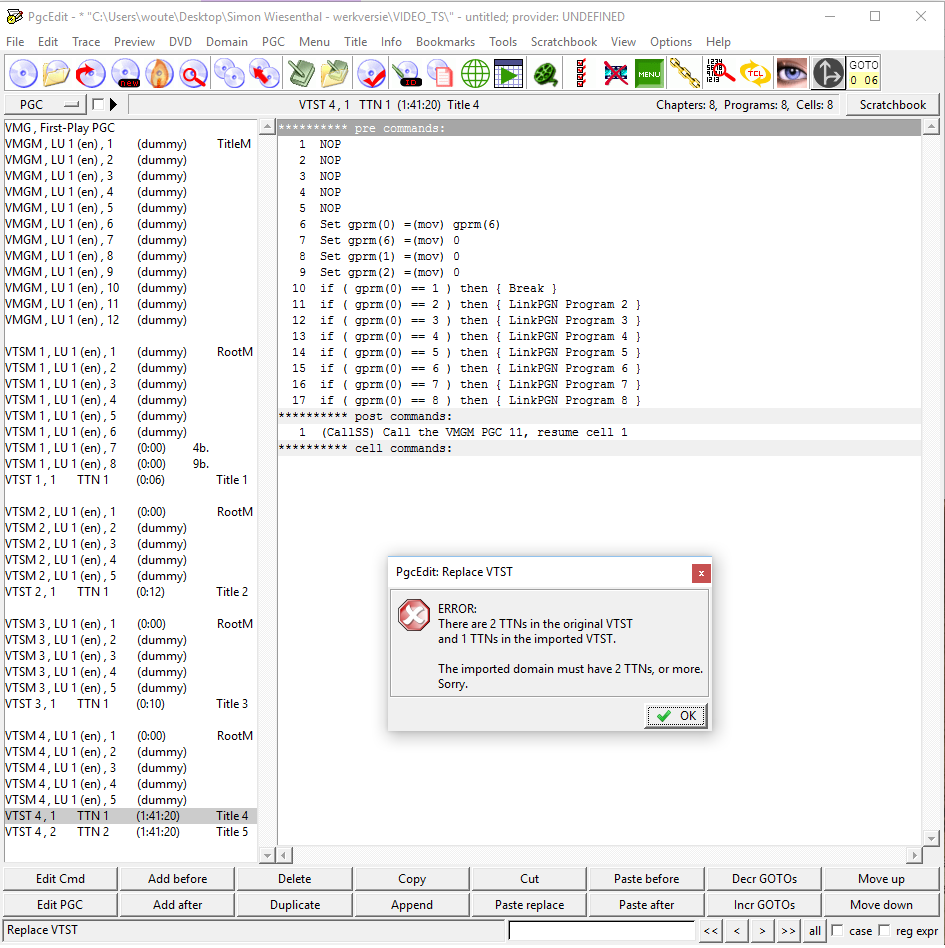
Task: Open the Options menu
Action: click(671, 42)
